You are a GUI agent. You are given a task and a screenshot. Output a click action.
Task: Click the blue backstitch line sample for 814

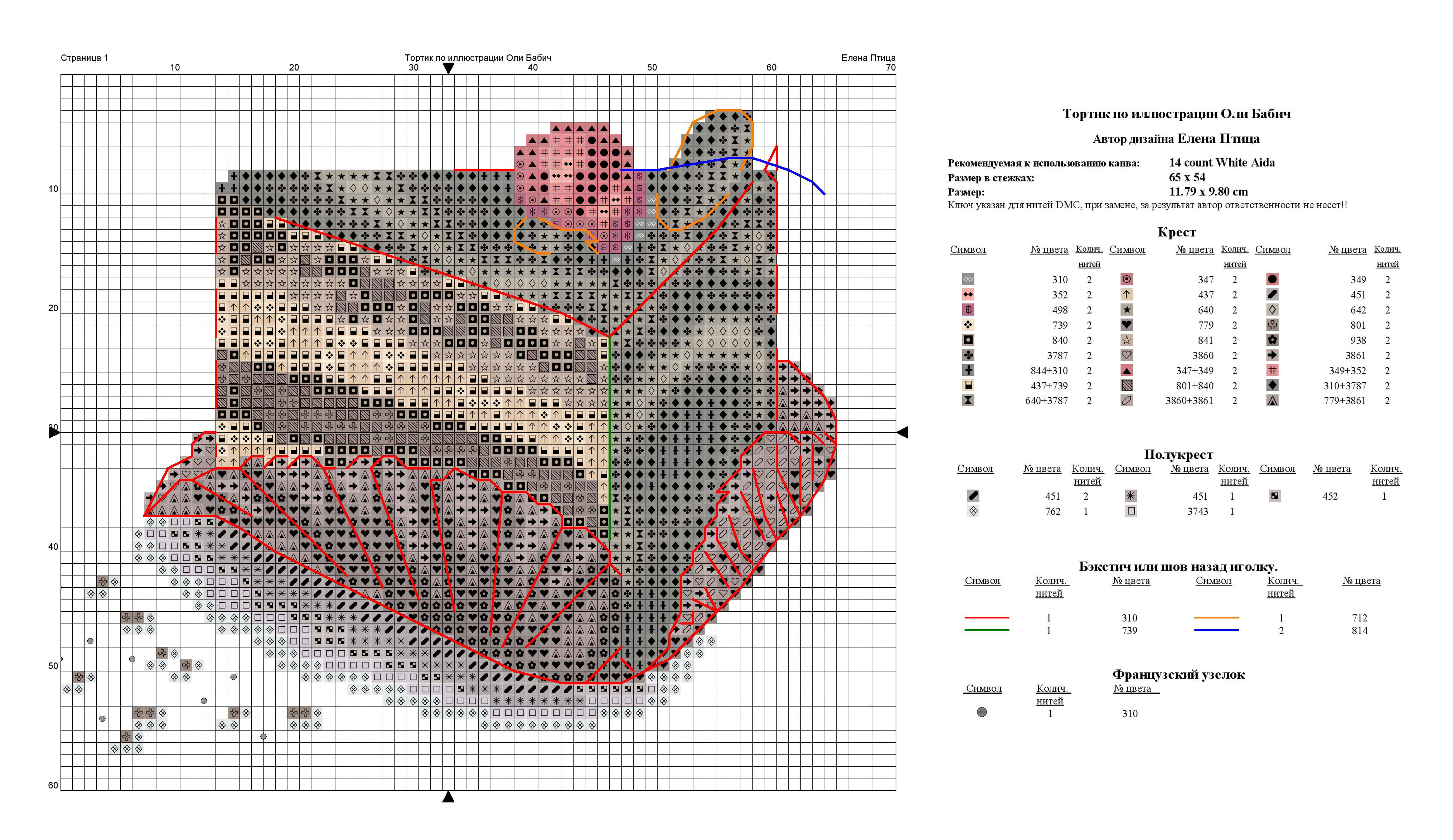[x=1216, y=630]
